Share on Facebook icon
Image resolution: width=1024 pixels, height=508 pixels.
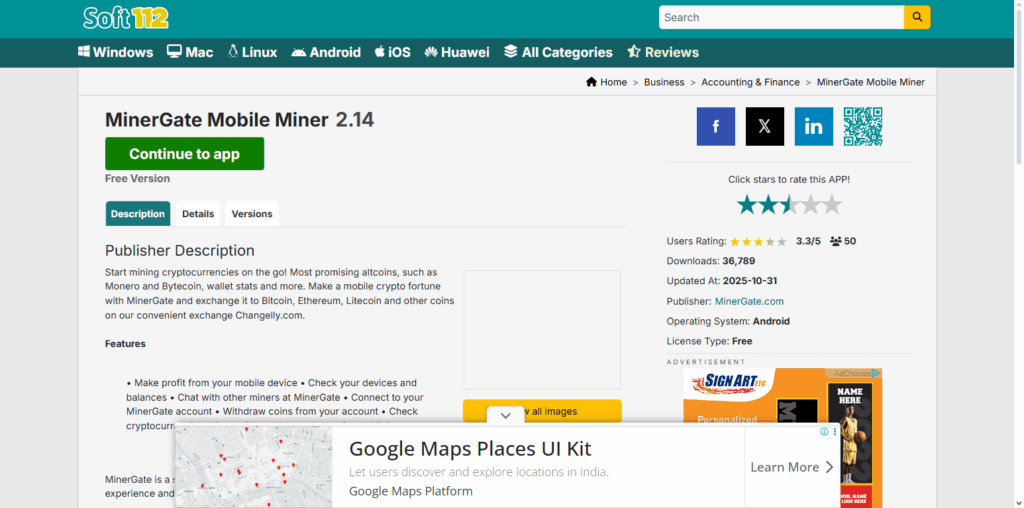pos(716,127)
